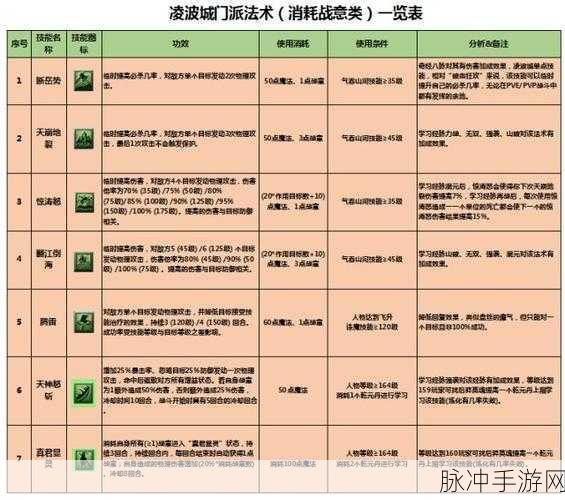
Task: Click the cost cell in row 2 天崩地裂
Action: tap(293, 138)
